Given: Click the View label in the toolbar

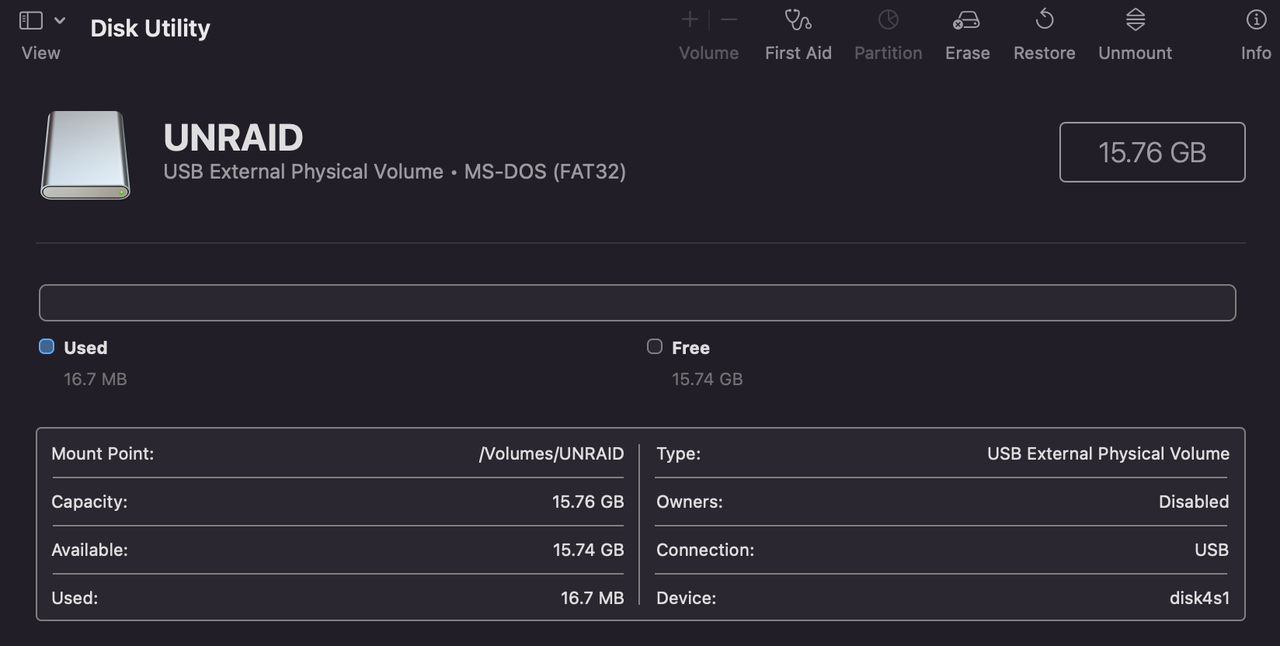Looking at the screenshot, I should click(41, 53).
